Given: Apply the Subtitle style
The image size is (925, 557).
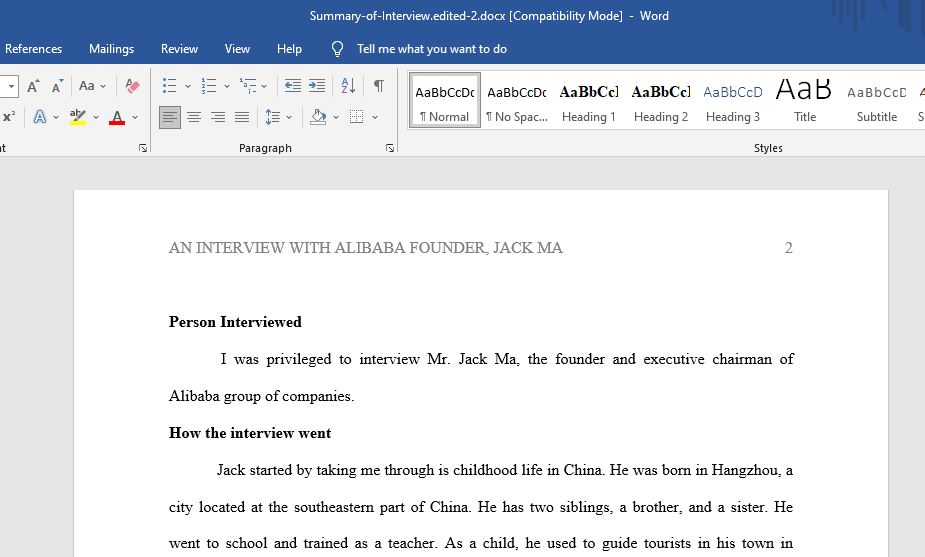Looking at the screenshot, I should pyautogui.click(x=877, y=100).
